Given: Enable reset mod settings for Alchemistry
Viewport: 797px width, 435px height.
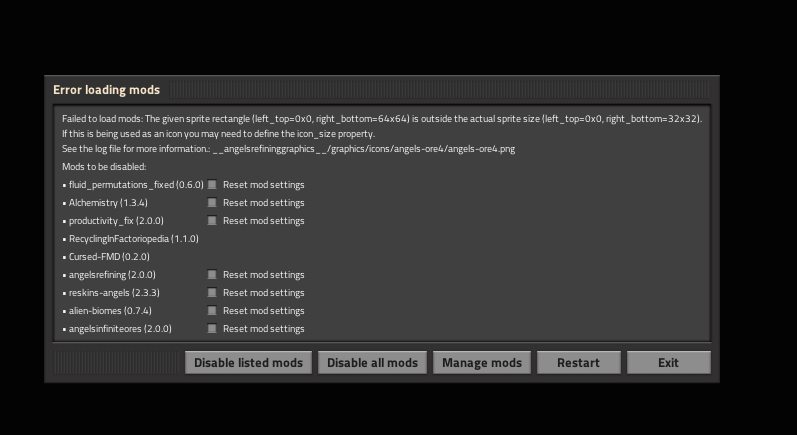Looking at the screenshot, I should tap(212, 203).
